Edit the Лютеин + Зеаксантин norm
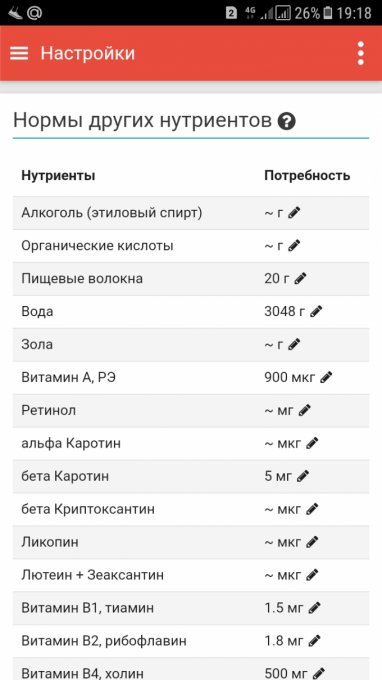 click(312, 575)
